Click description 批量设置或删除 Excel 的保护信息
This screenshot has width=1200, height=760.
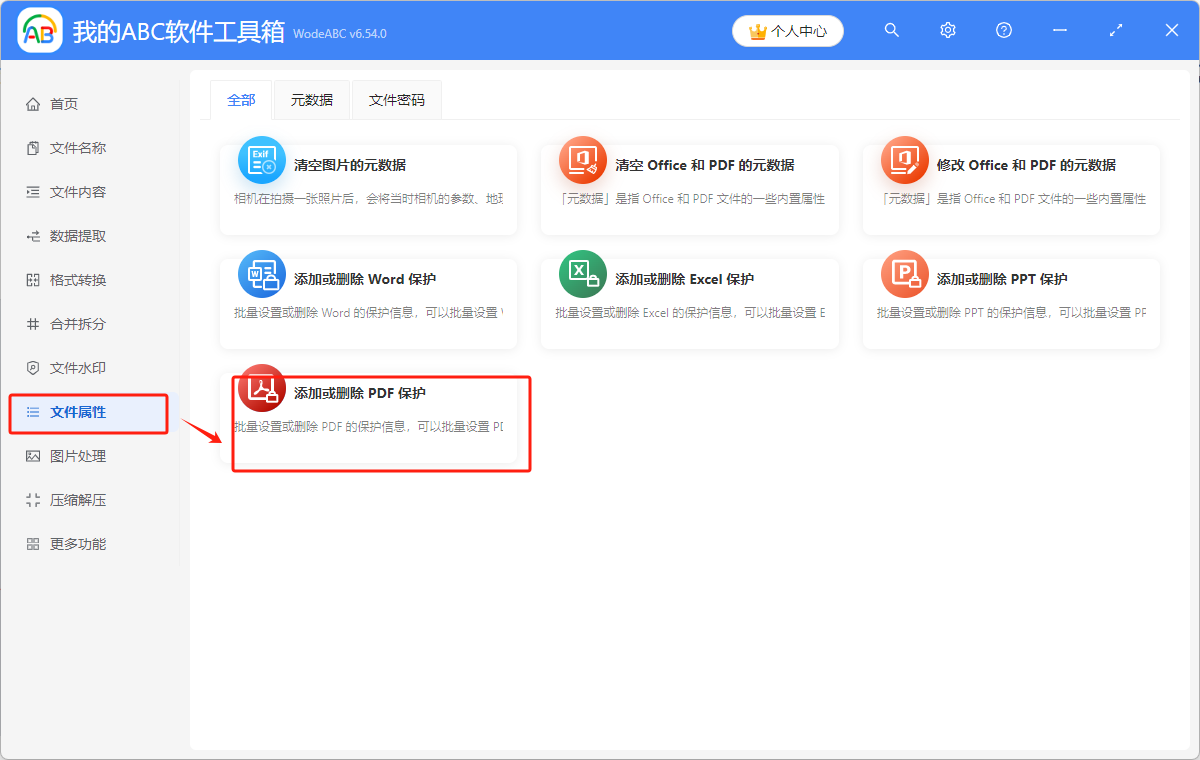tap(690, 313)
